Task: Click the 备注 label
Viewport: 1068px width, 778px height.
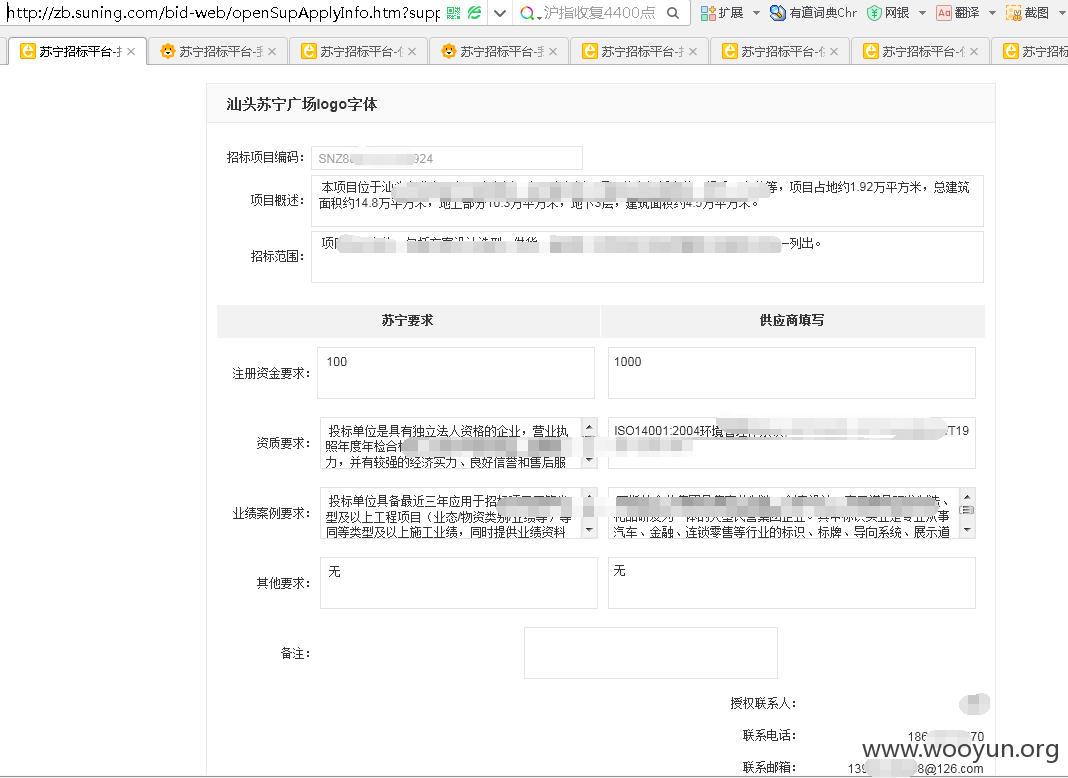Action: coord(296,653)
